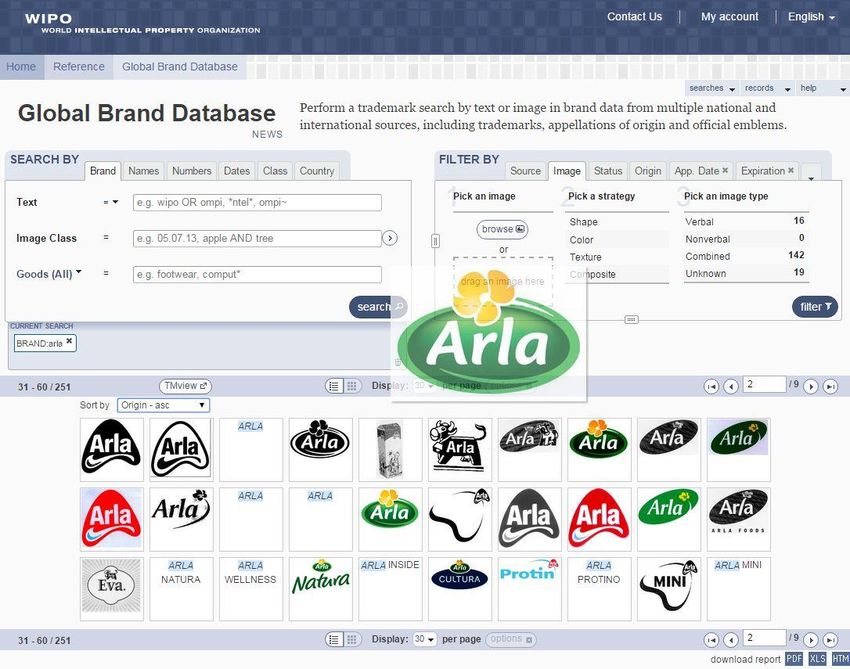Download report as HTM
850x669 pixels.
click(840, 659)
